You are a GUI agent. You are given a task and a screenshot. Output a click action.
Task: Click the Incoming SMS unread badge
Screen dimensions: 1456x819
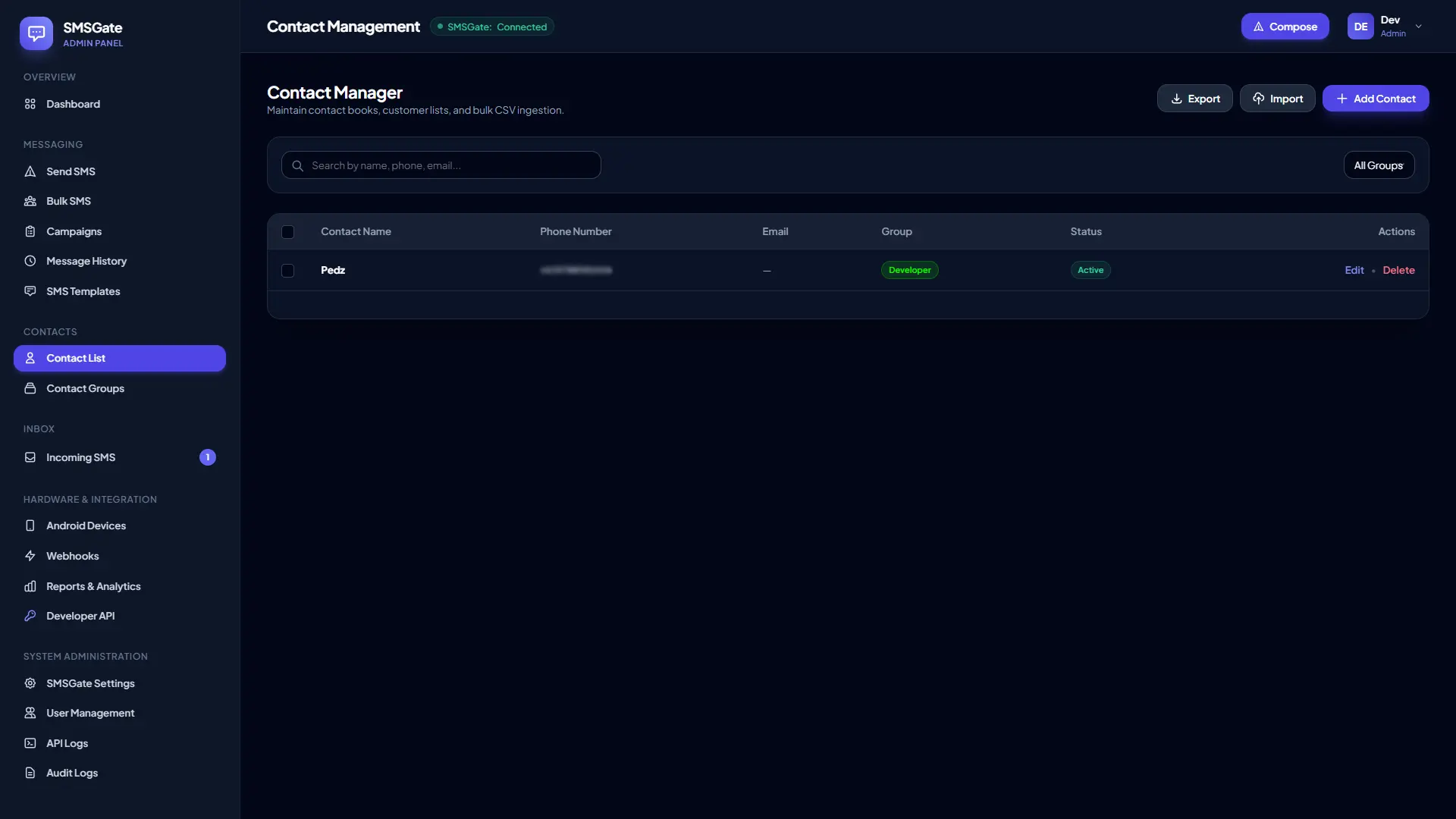pos(208,457)
